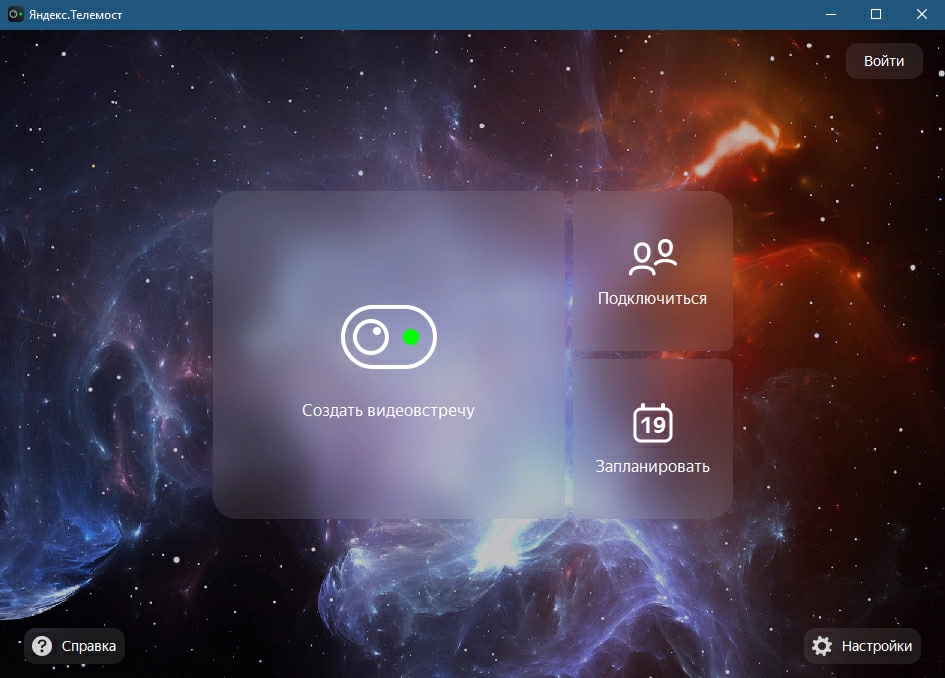
Task: Open the Войти sign-in button
Action: pyautogui.click(x=884, y=61)
